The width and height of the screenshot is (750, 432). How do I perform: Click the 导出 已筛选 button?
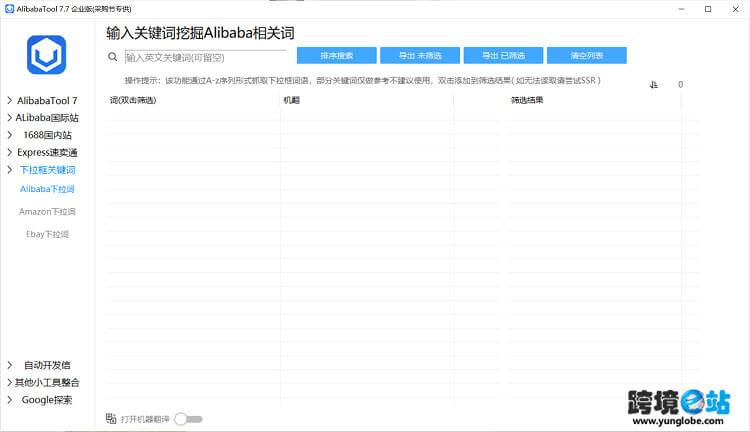click(503, 55)
